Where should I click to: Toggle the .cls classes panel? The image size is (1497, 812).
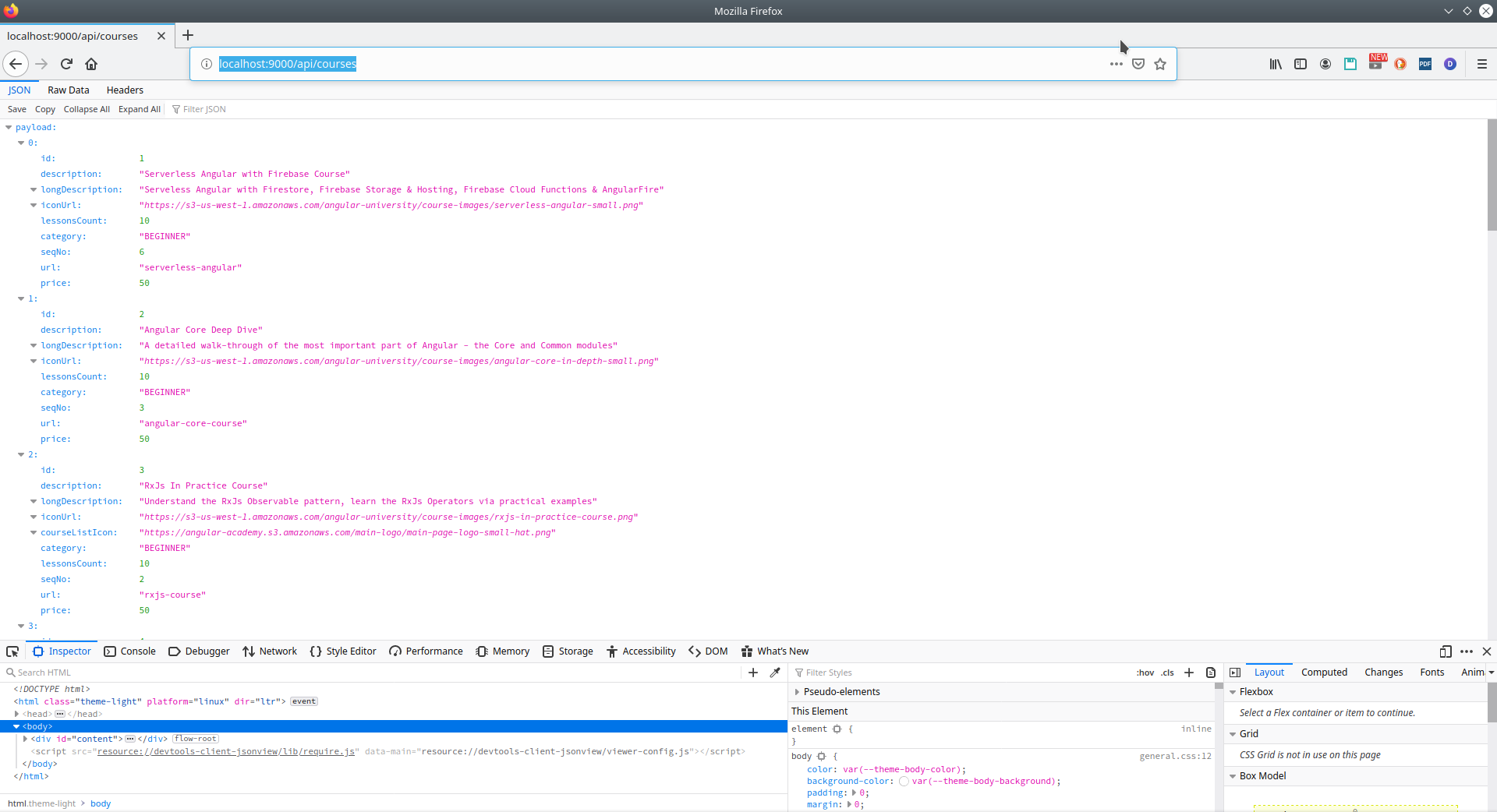coord(1167,673)
